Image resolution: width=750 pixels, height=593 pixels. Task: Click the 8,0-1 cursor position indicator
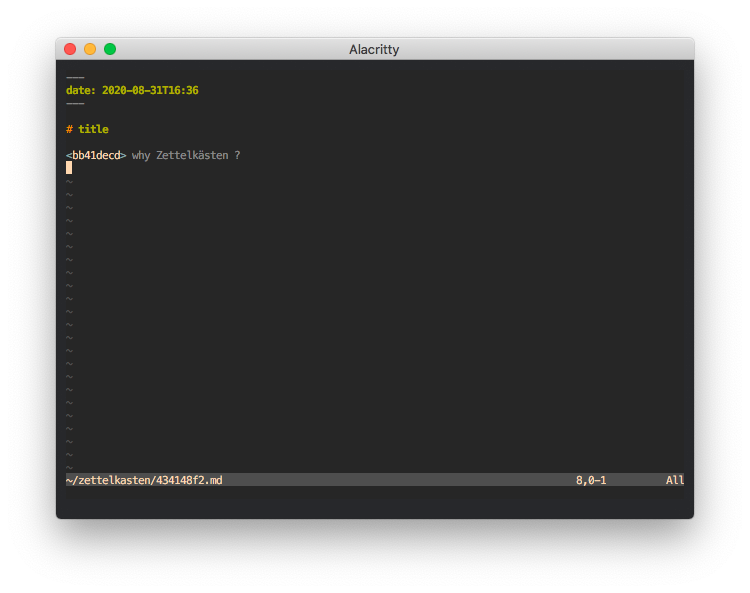pos(590,480)
